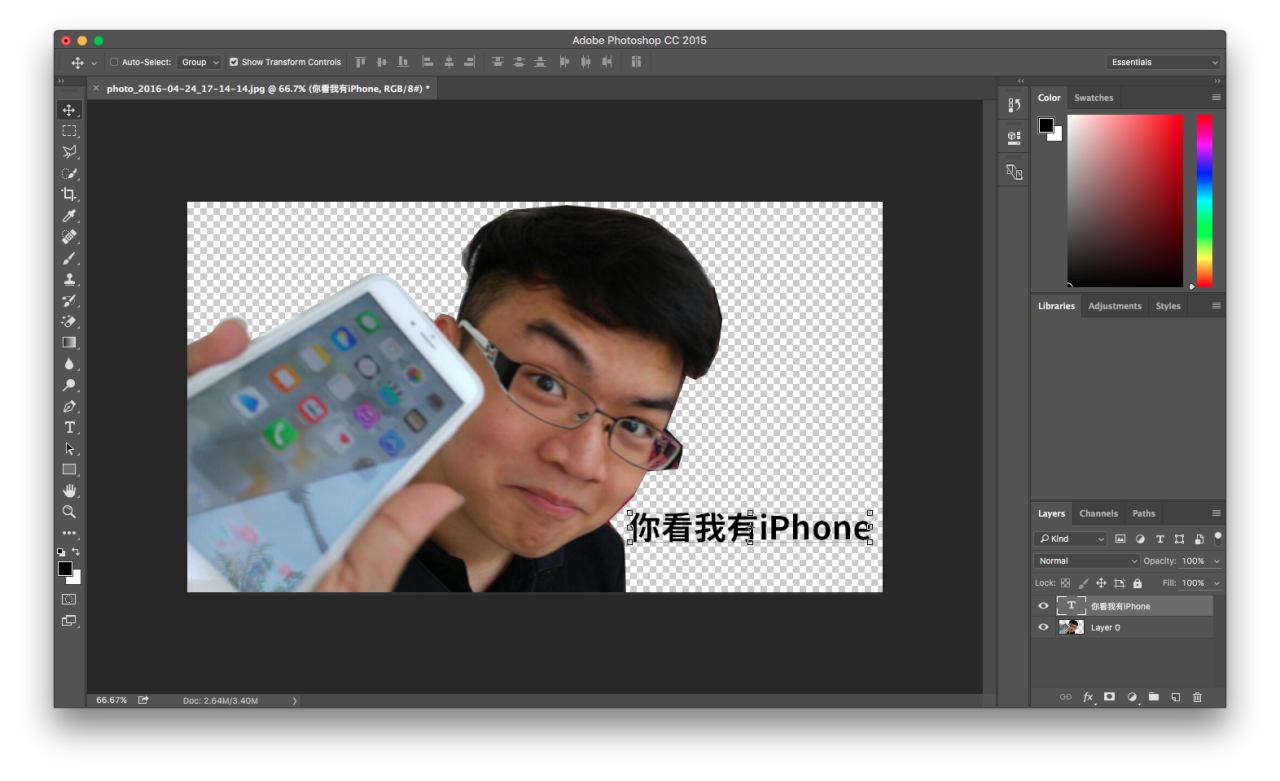Create a new layer
Viewport: 1280px width, 781px height.
point(1176,697)
